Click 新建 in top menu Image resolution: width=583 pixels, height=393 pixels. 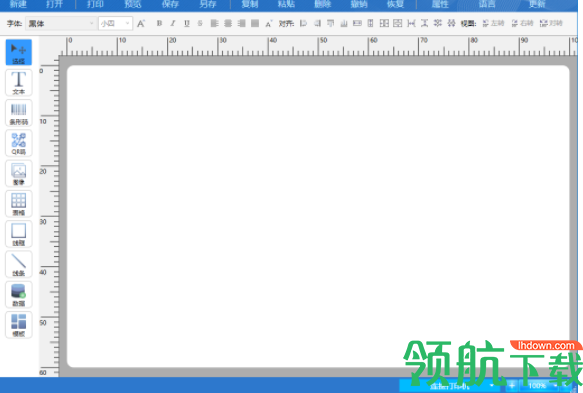(18, 4)
